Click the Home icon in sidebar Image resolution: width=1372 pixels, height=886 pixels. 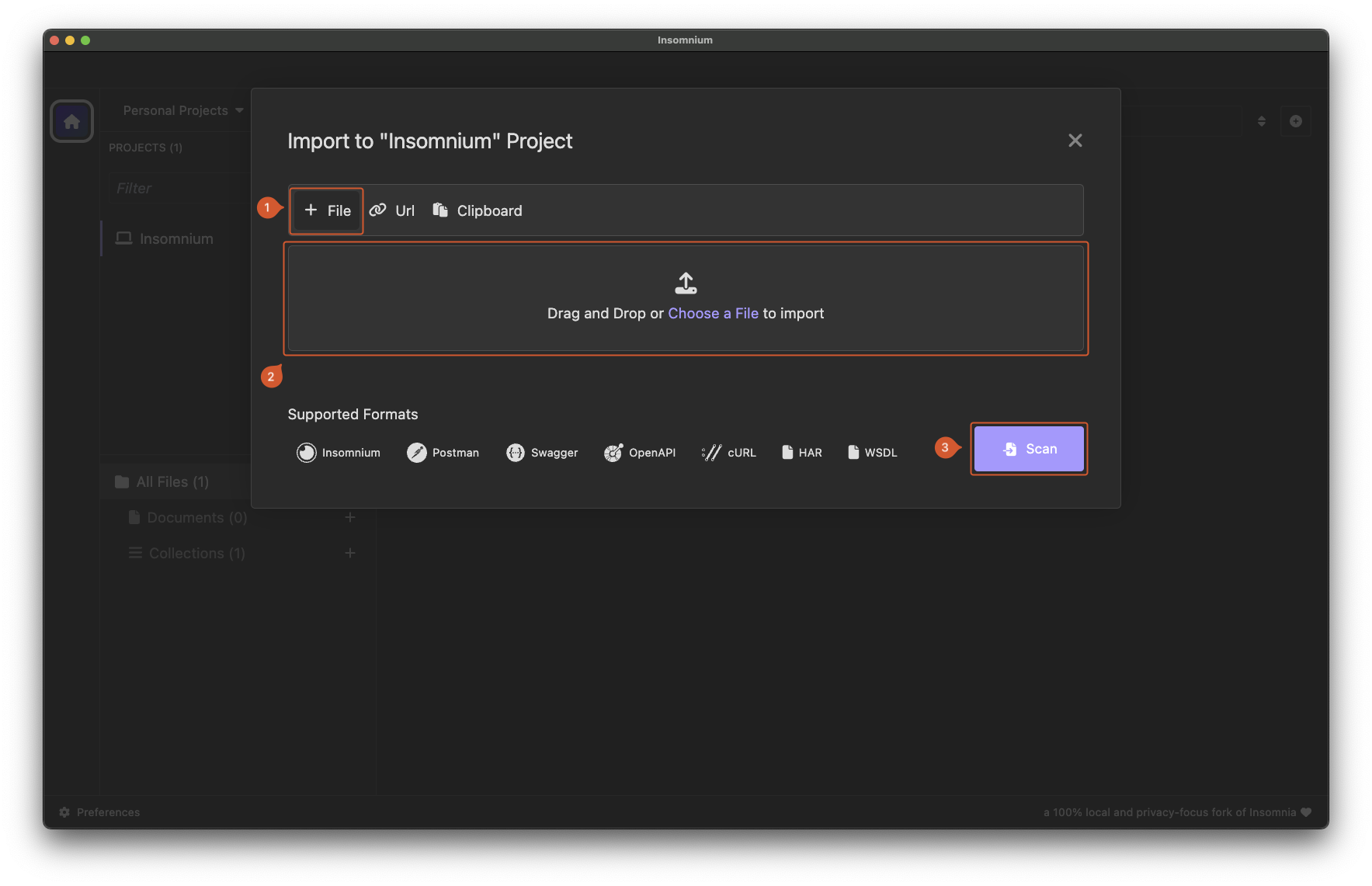coord(72,121)
